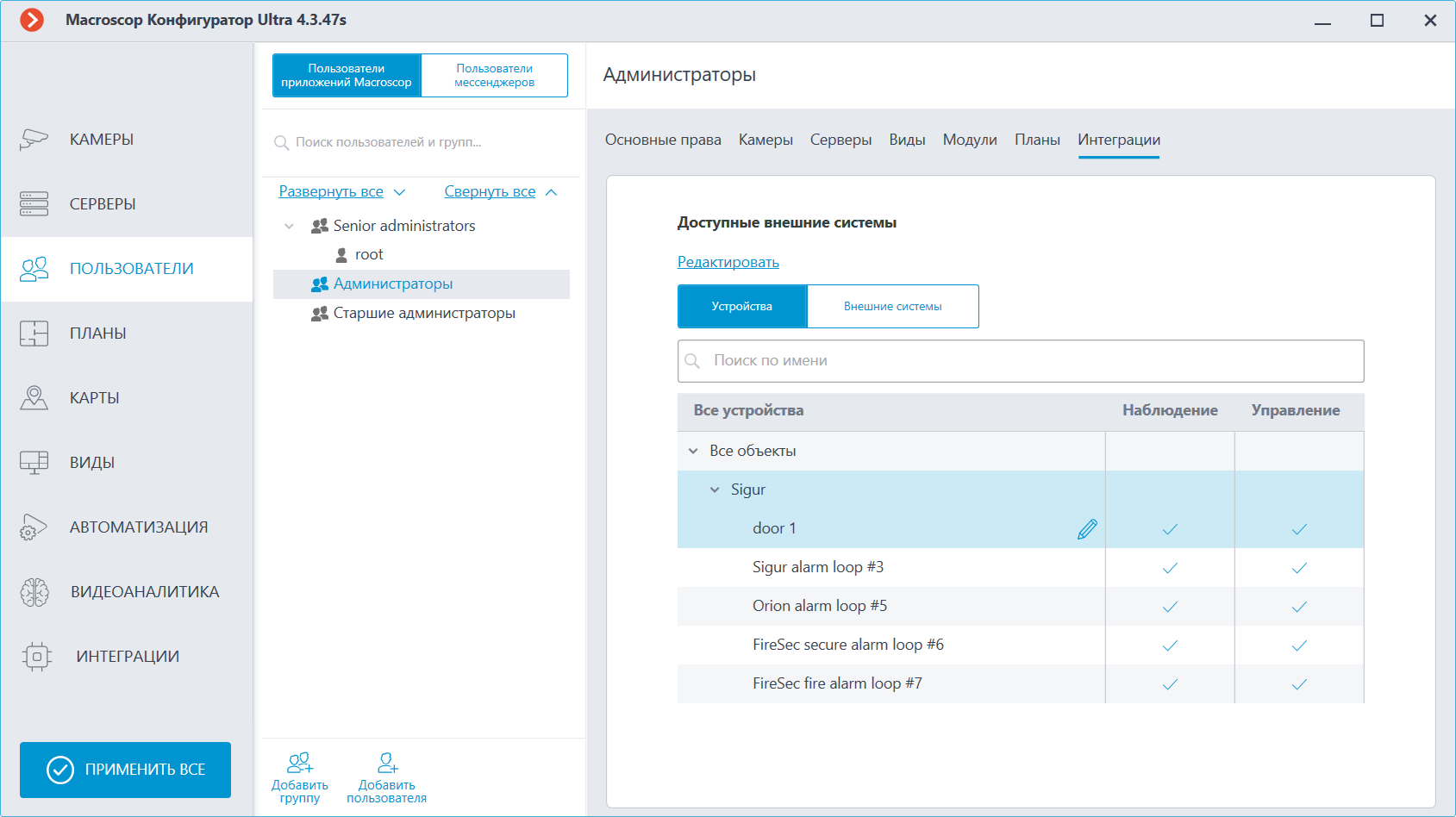Toggle Управление for Orion alarm loop #5

(x=1299, y=607)
